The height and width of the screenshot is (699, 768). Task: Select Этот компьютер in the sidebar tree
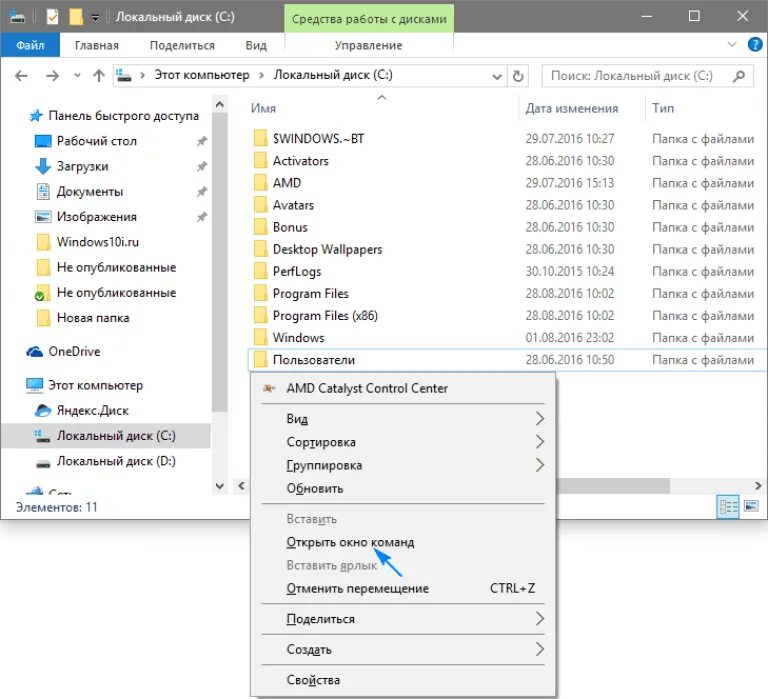(95, 385)
